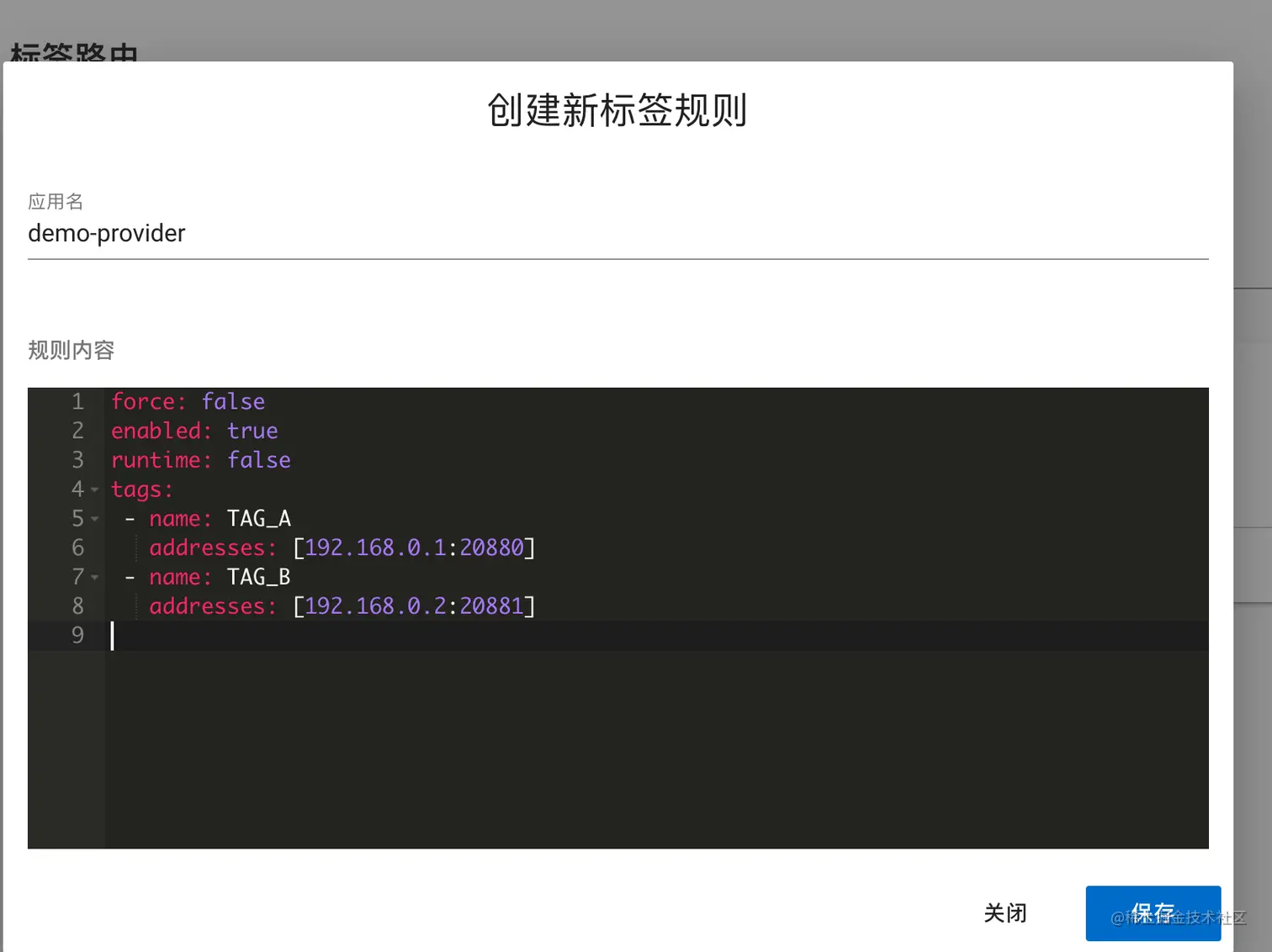Click address 192.168.0.2:20881

pos(414,606)
